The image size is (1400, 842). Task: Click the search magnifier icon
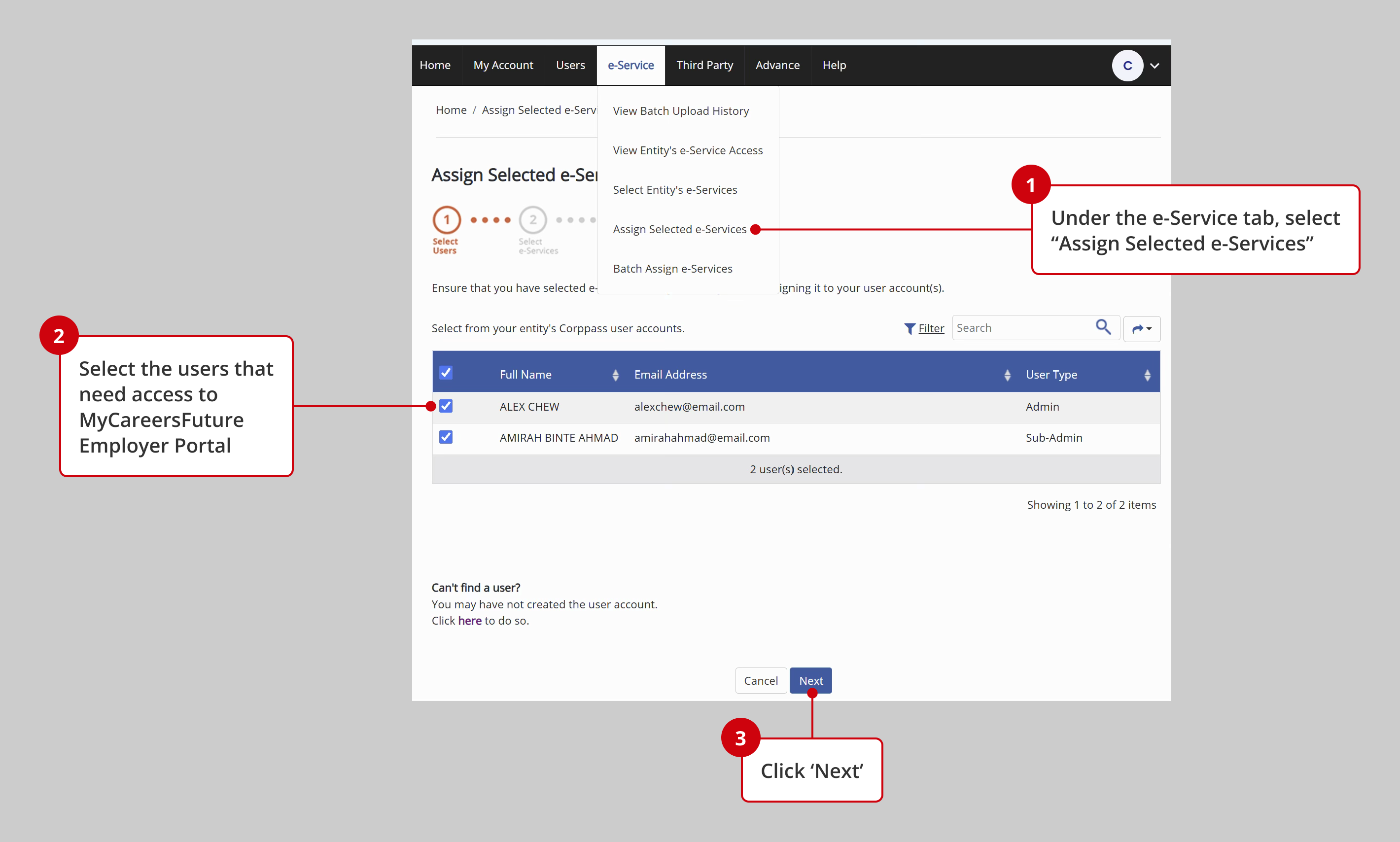click(x=1103, y=327)
